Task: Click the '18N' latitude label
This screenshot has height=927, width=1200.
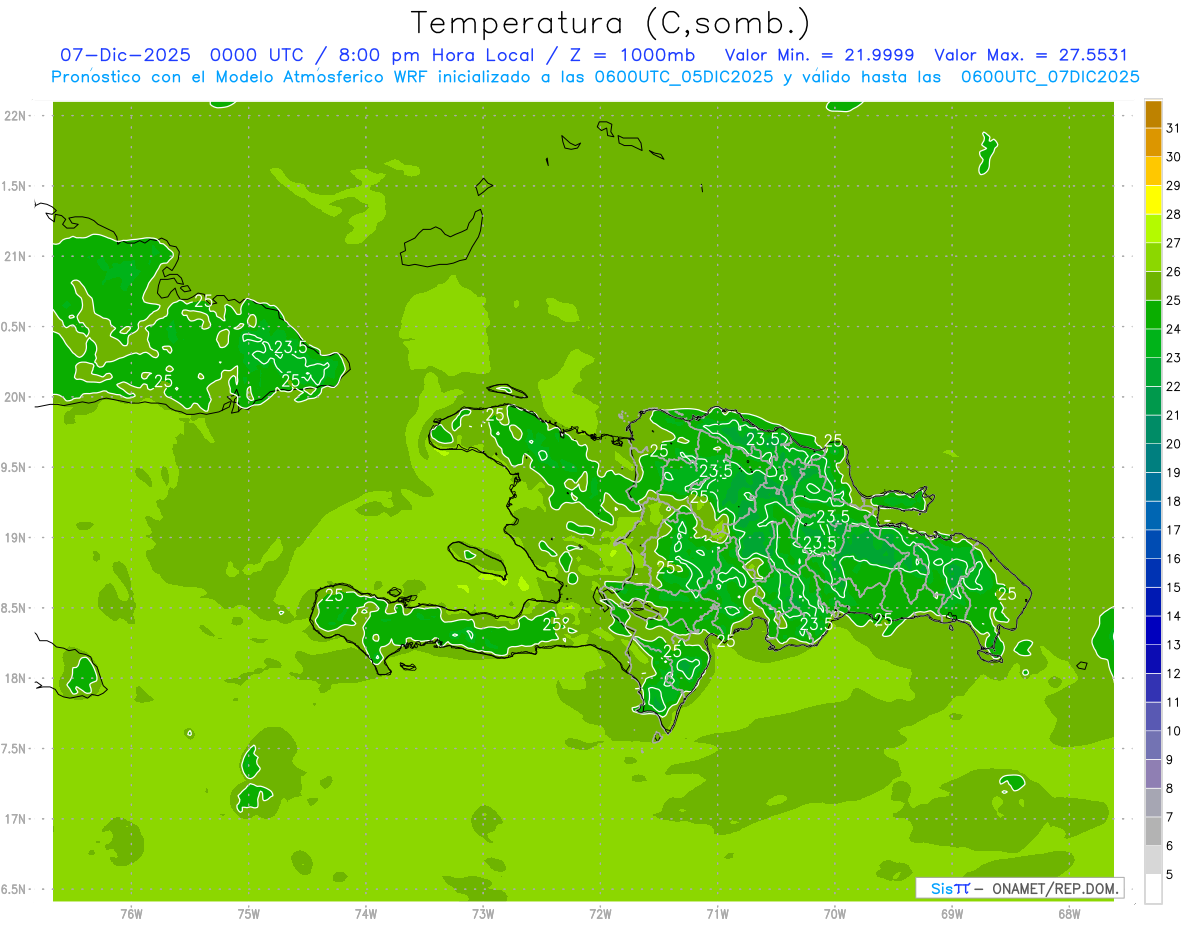Action: tap(15, 678)
